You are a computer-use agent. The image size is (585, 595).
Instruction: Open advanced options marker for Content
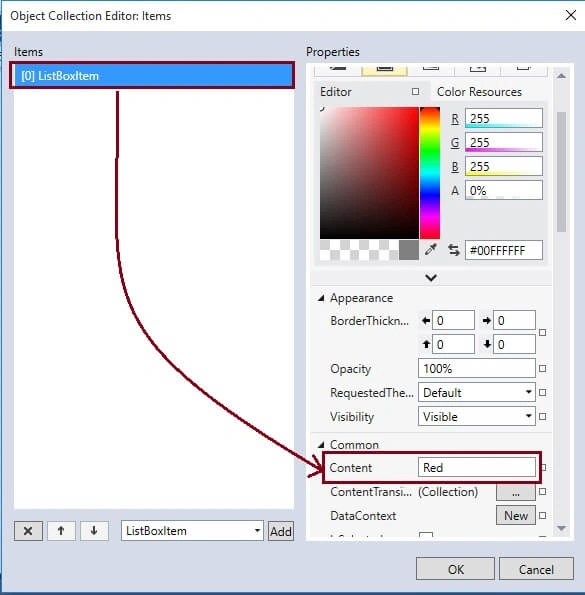tap(543, 468)
